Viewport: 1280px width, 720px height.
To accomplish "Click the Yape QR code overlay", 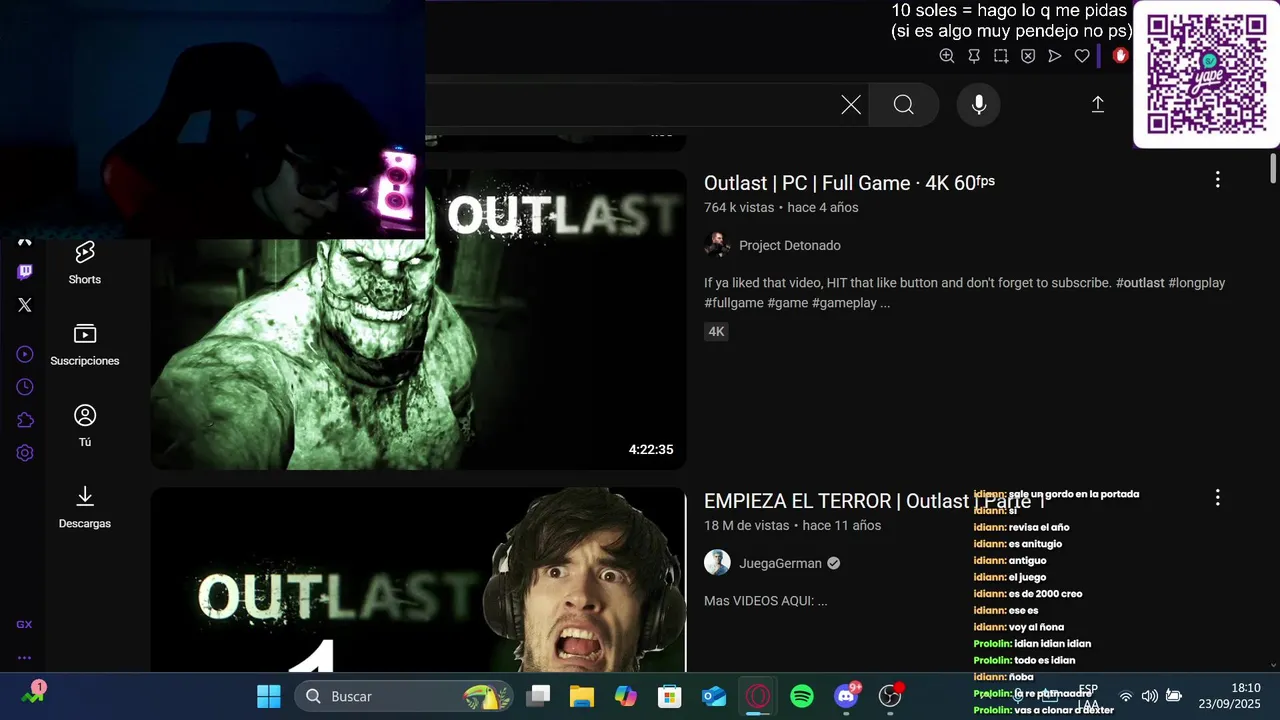I will [x=1206, y=74].
